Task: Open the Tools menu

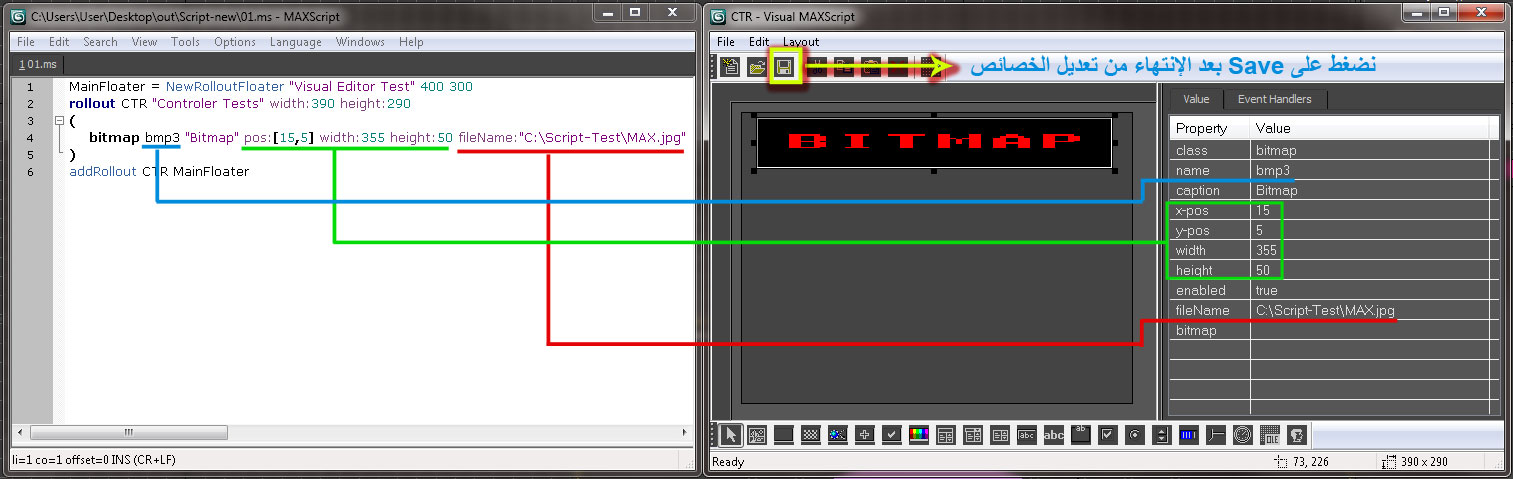Action: tap(185, 42)
